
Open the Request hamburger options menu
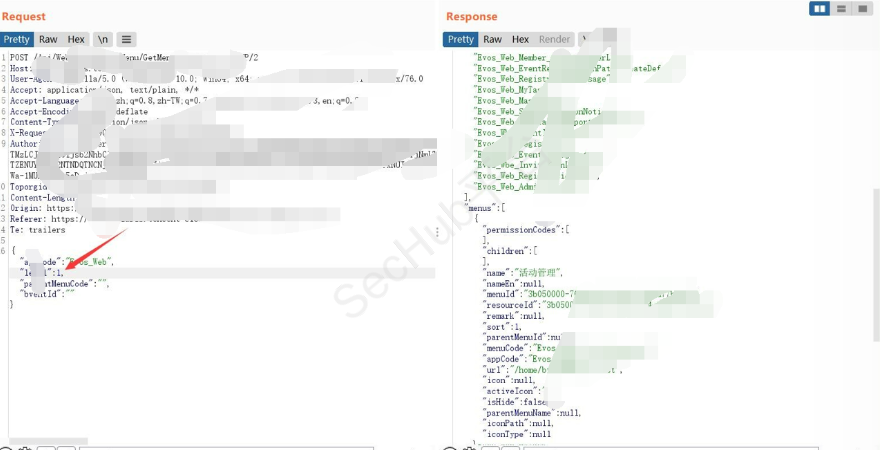[127, 40]
